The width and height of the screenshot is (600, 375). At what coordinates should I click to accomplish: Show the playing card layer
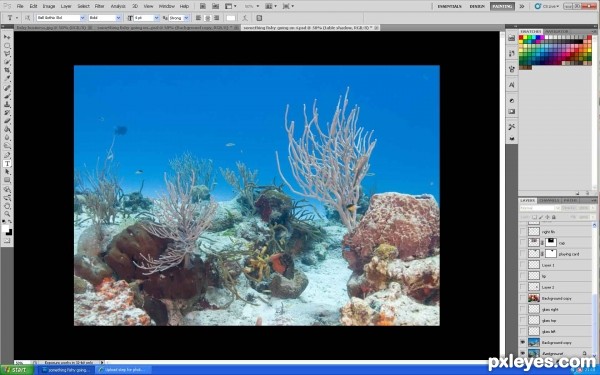click(x=523, y=254)
